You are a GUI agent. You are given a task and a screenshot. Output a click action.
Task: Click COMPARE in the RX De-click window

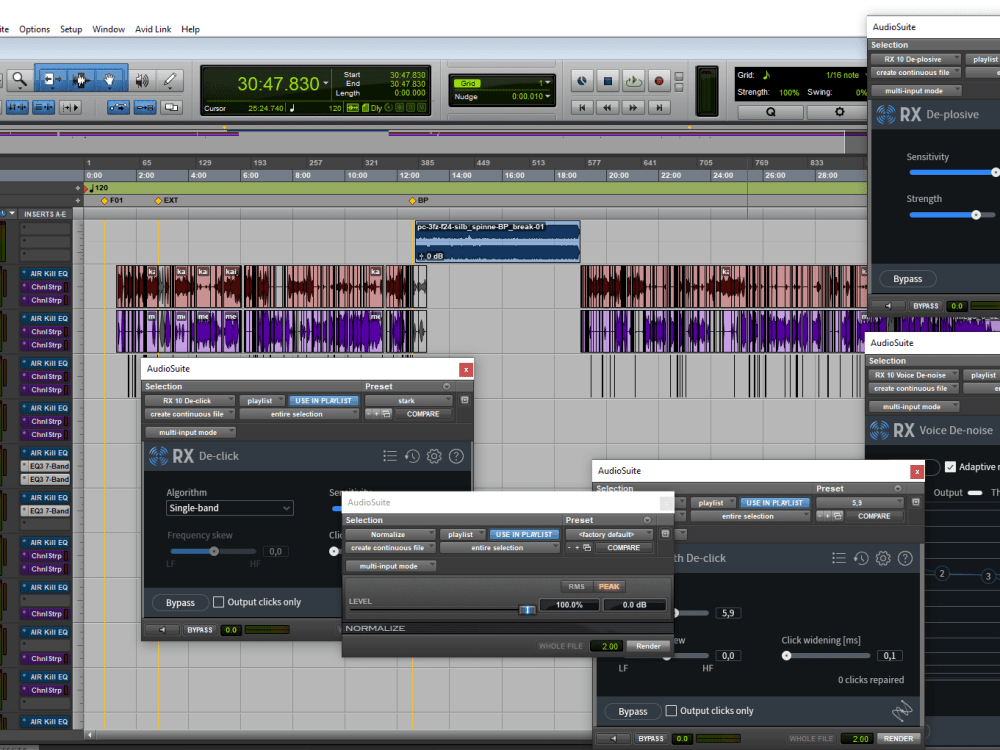[423, 414]
